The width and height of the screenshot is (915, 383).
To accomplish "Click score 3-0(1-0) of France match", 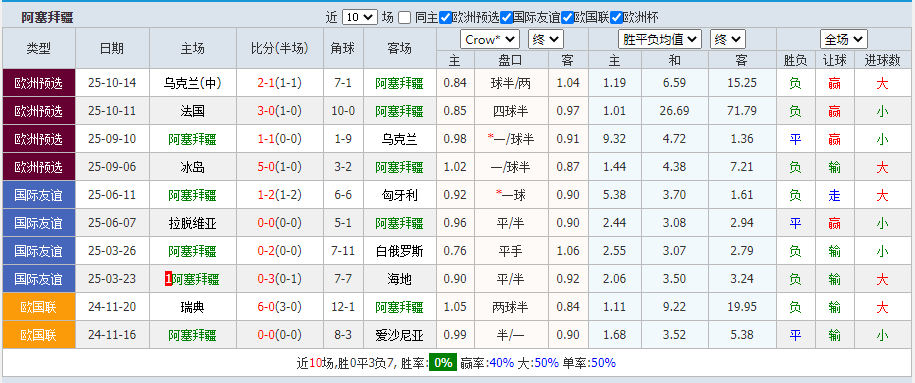I will coord(280,111).
